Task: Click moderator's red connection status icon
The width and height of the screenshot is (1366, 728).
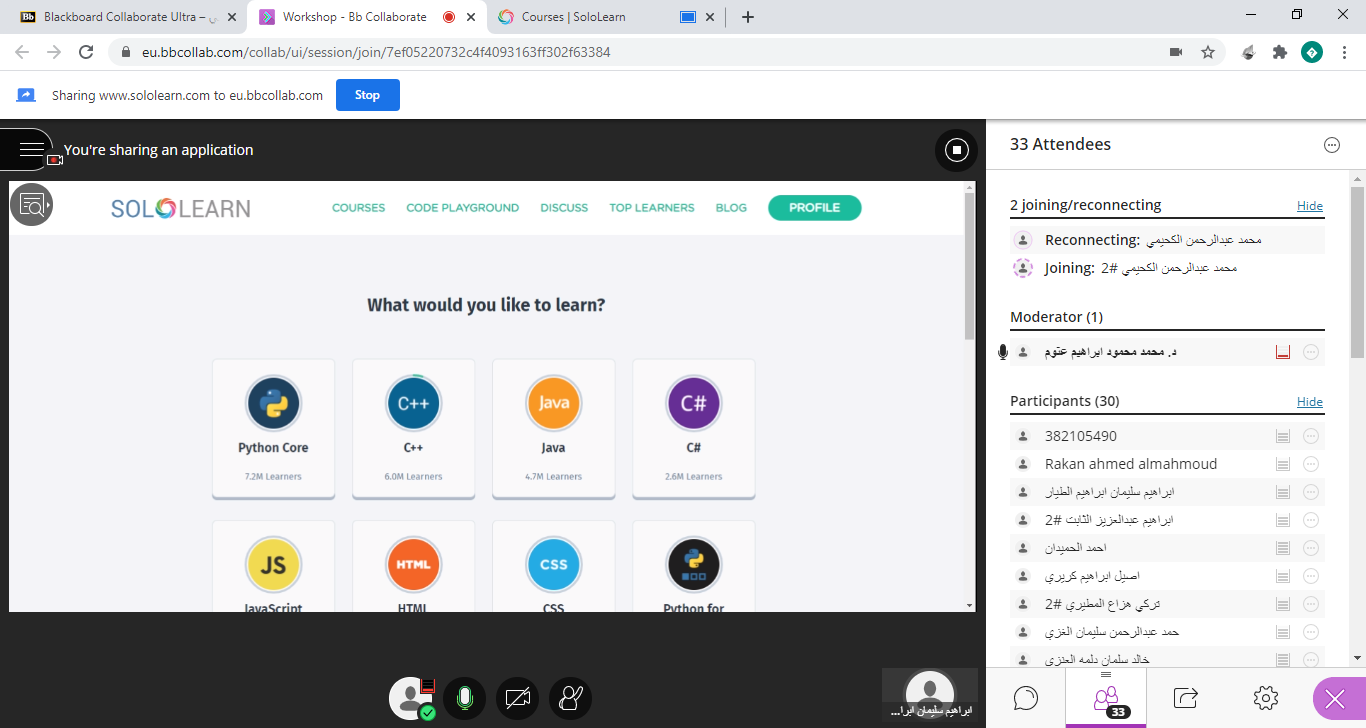Action: tap(1283, 352)
